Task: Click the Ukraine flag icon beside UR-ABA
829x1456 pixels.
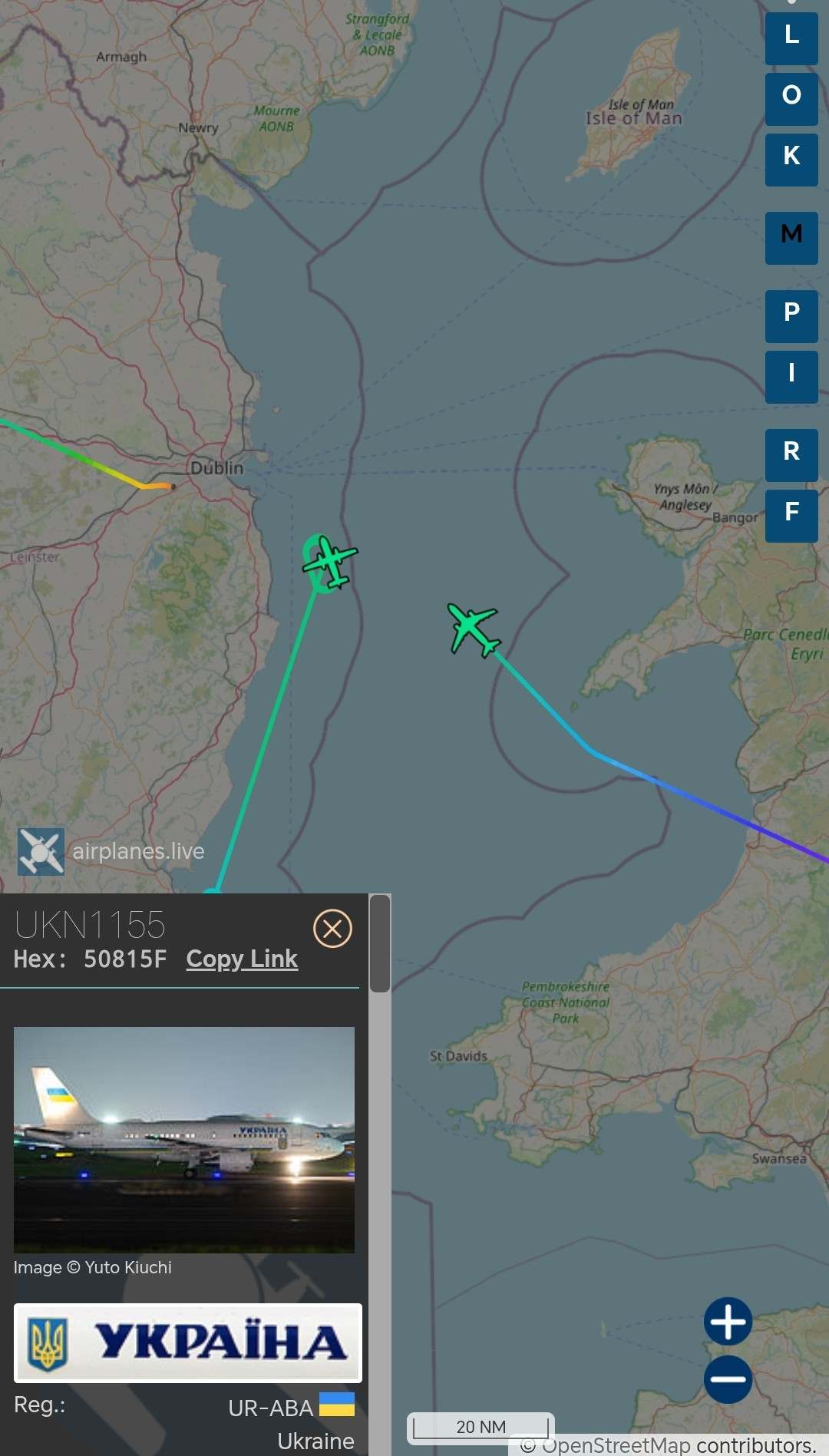Action: coord(337,1404)
